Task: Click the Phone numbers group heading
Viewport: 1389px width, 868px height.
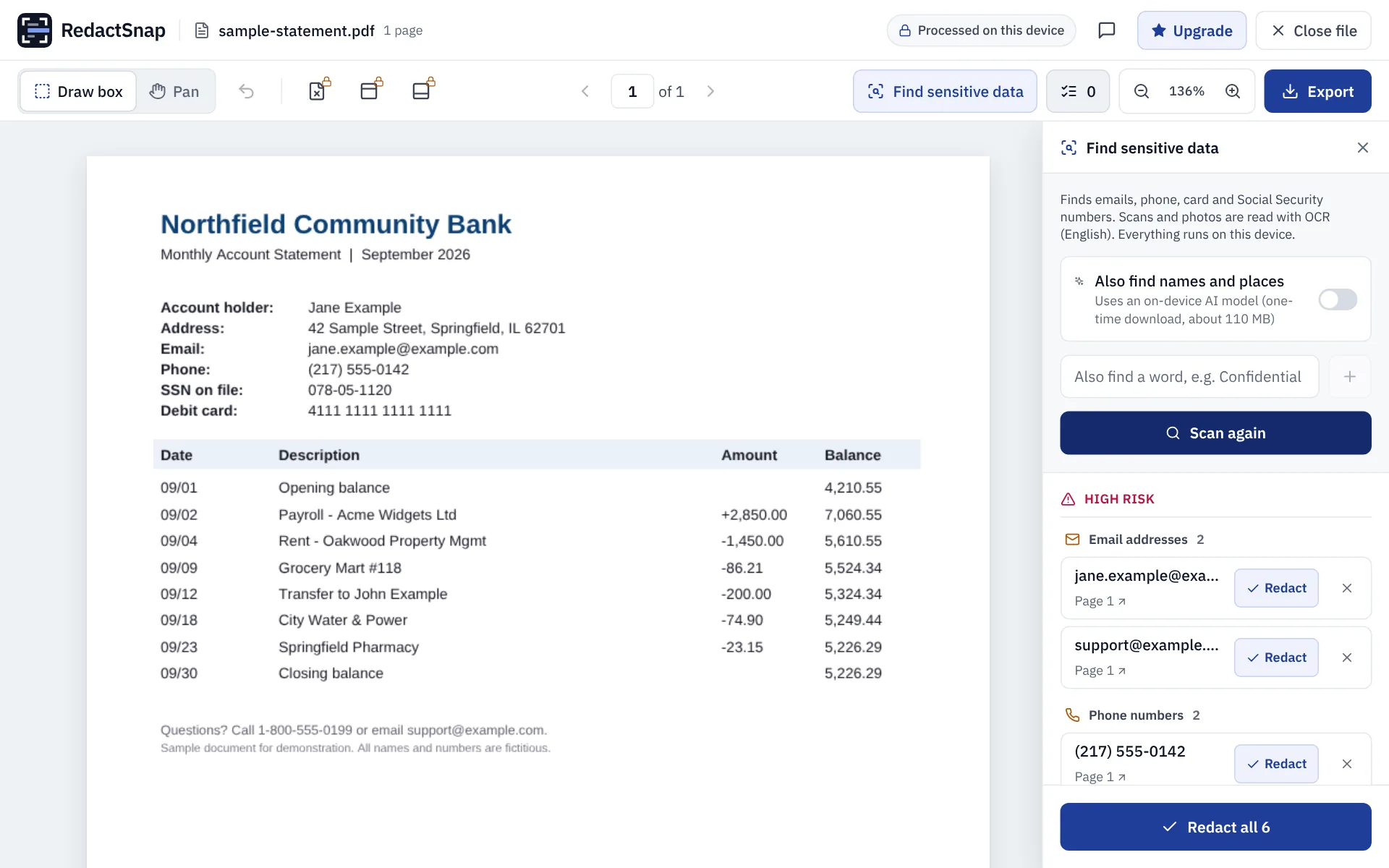Action: (1136, 715)
